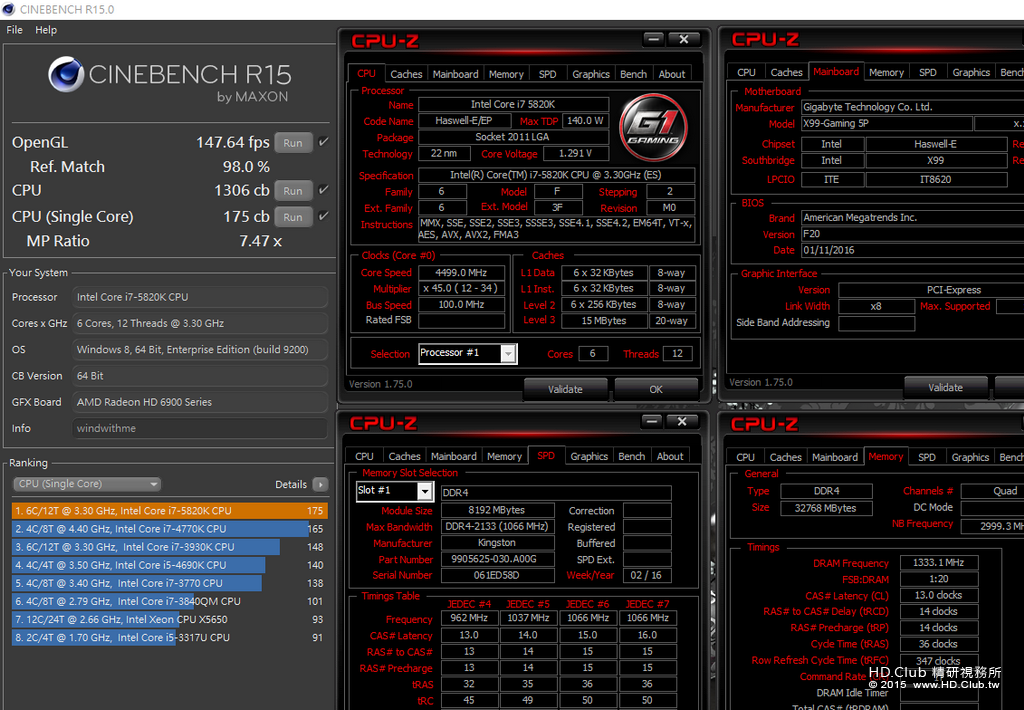Image resolution: width=1024 pixels, height=710 pixels.
Task: Click the G1 Gaming logo in CPU-Z
Action: (x=653, y=127)
